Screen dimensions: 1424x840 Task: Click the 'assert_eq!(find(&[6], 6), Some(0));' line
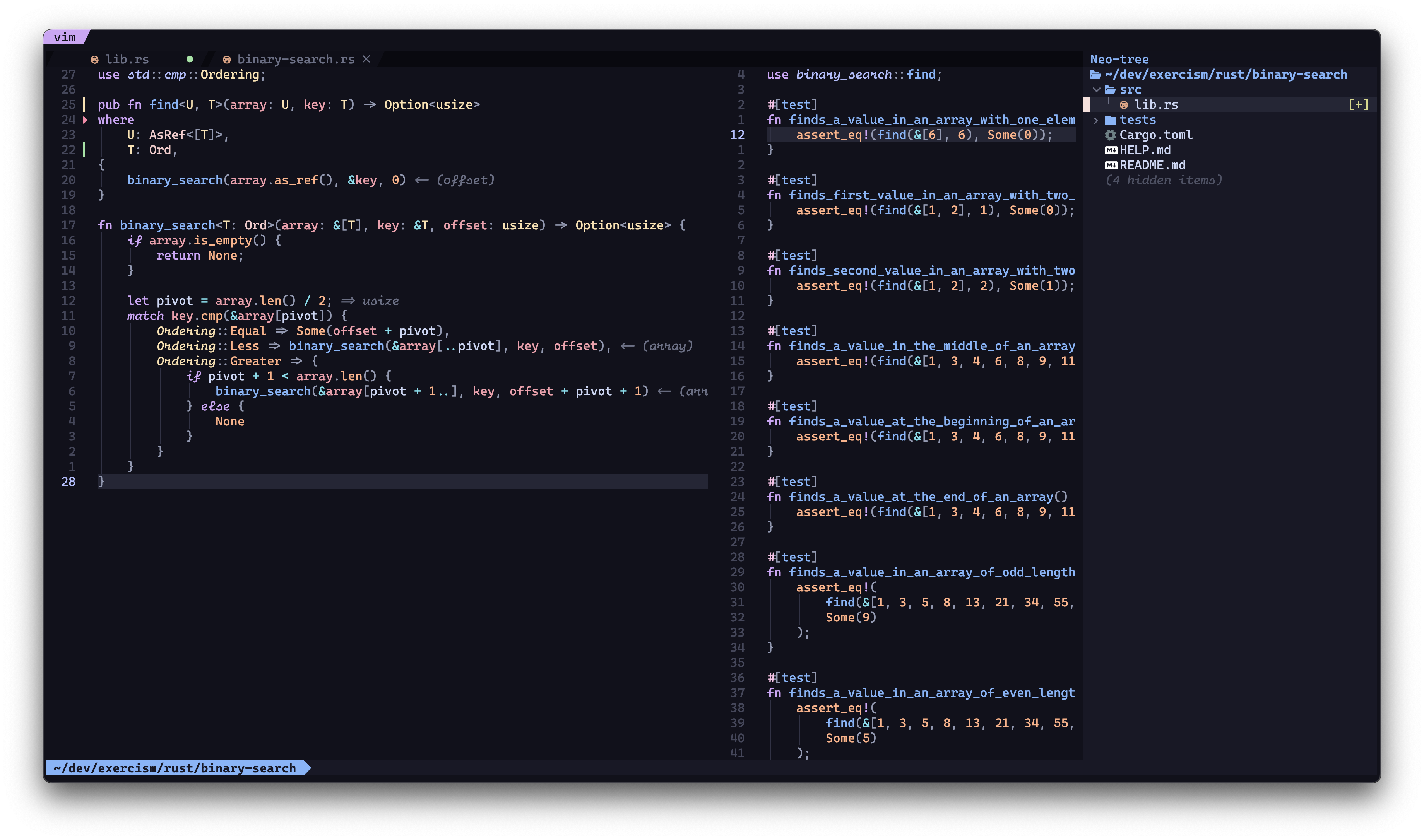924,135
